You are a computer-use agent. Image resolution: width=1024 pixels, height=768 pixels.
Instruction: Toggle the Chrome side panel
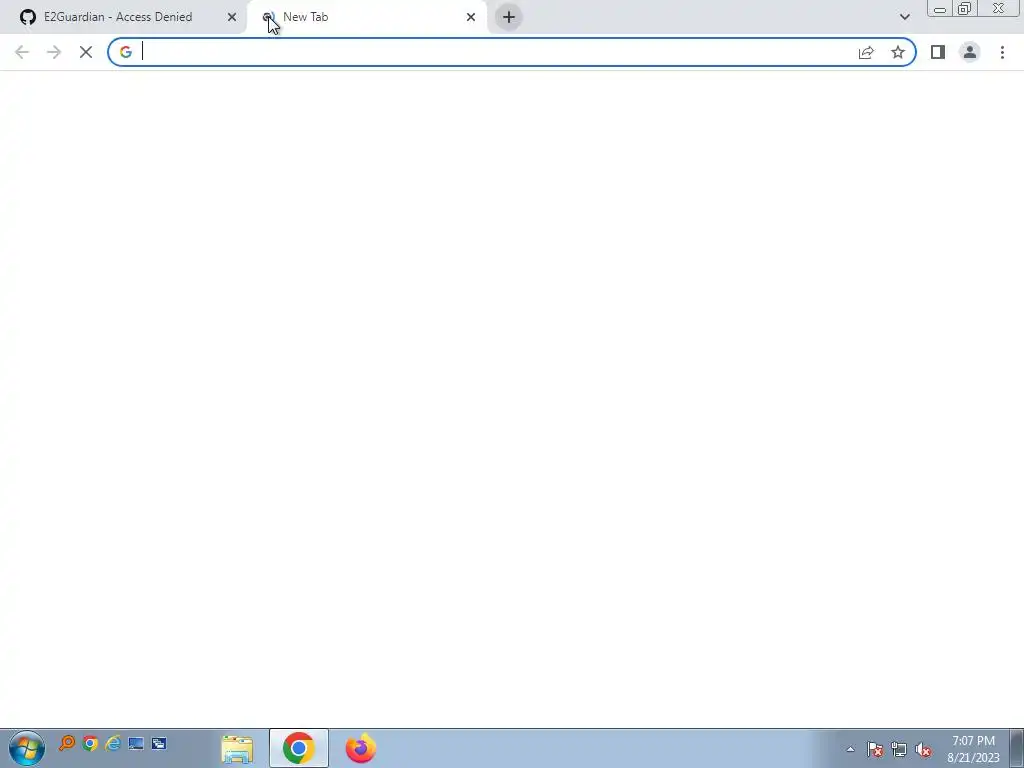pyautogui.click(x=938, y=52)
